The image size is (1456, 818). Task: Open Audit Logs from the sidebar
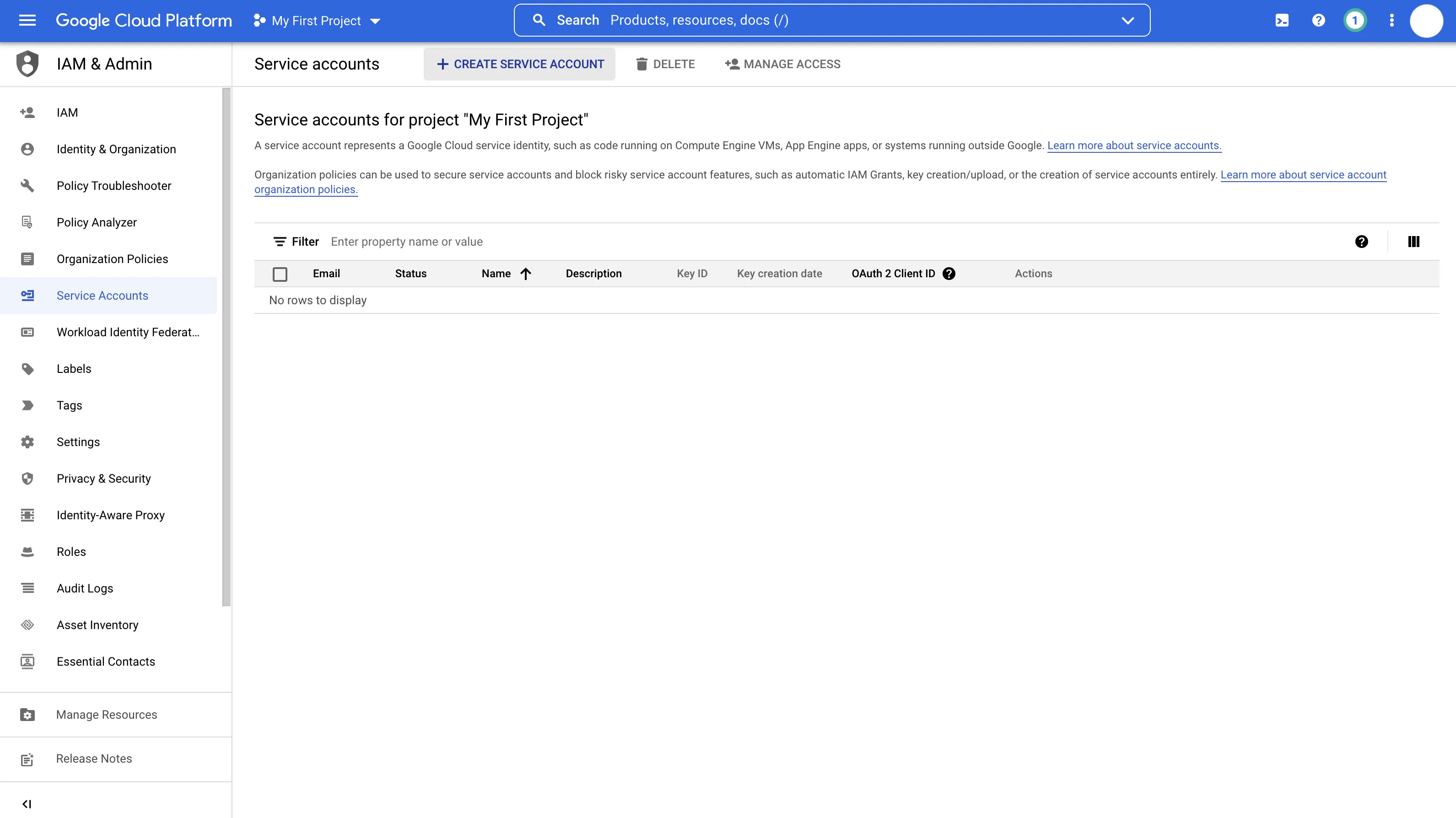85,588
